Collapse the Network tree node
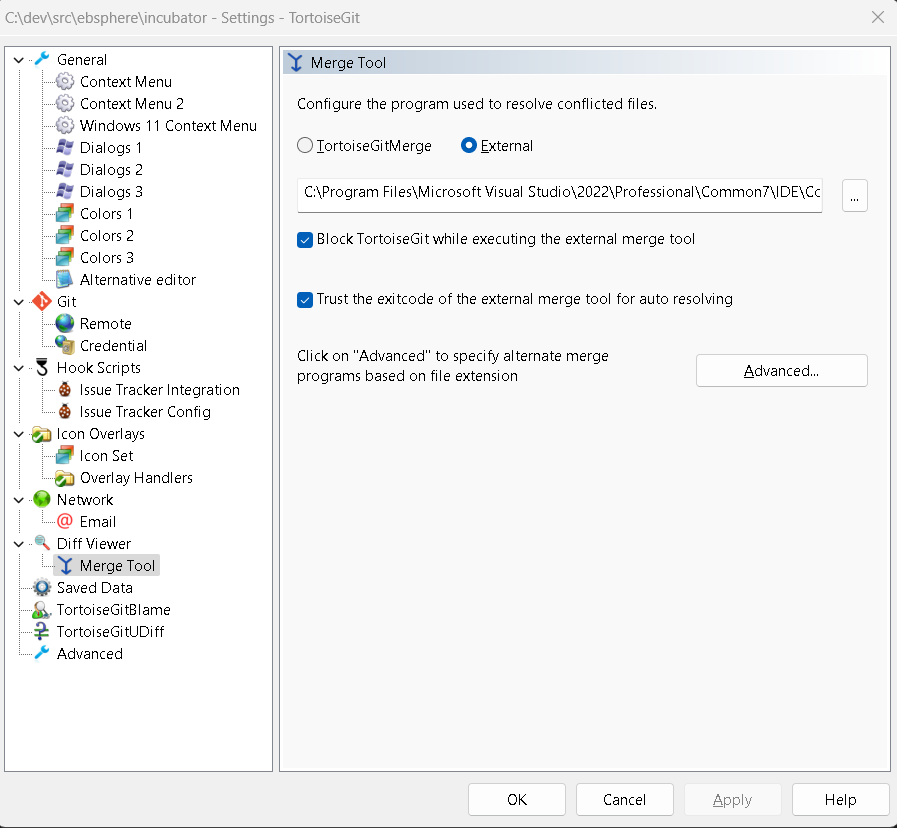Viewport: 897px width, 828px height. pyautogui.click(x=19, y=500)
